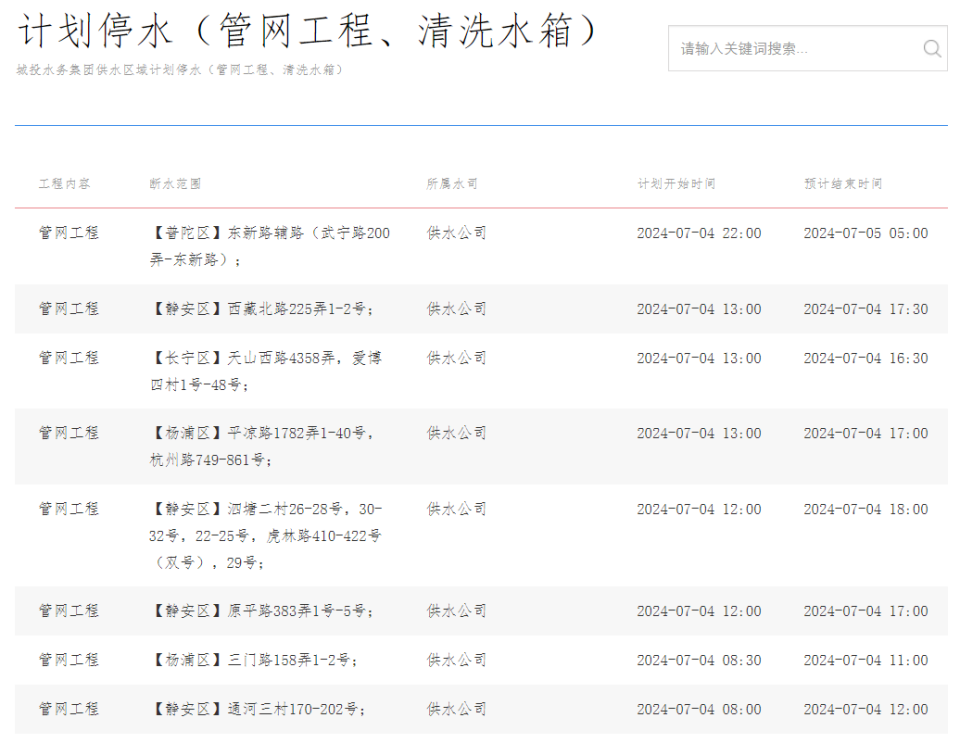Click start time 12:00 in 原平路 row

(699, 611)
